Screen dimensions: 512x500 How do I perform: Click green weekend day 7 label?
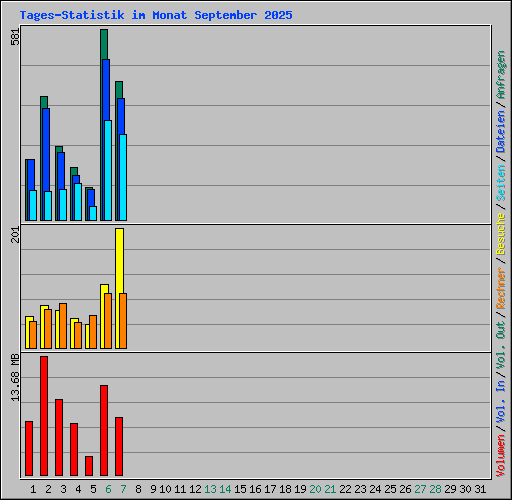coord(123,489)
